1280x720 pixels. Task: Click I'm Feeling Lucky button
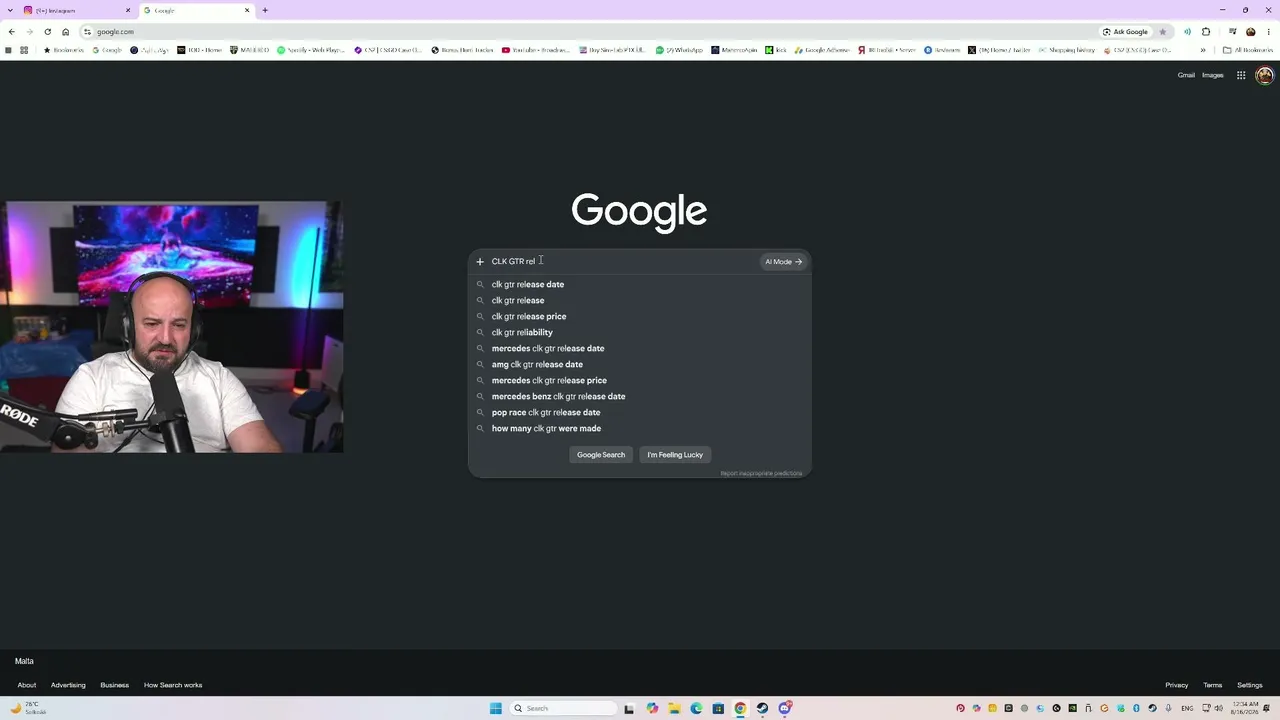click(x=675, y=455)
